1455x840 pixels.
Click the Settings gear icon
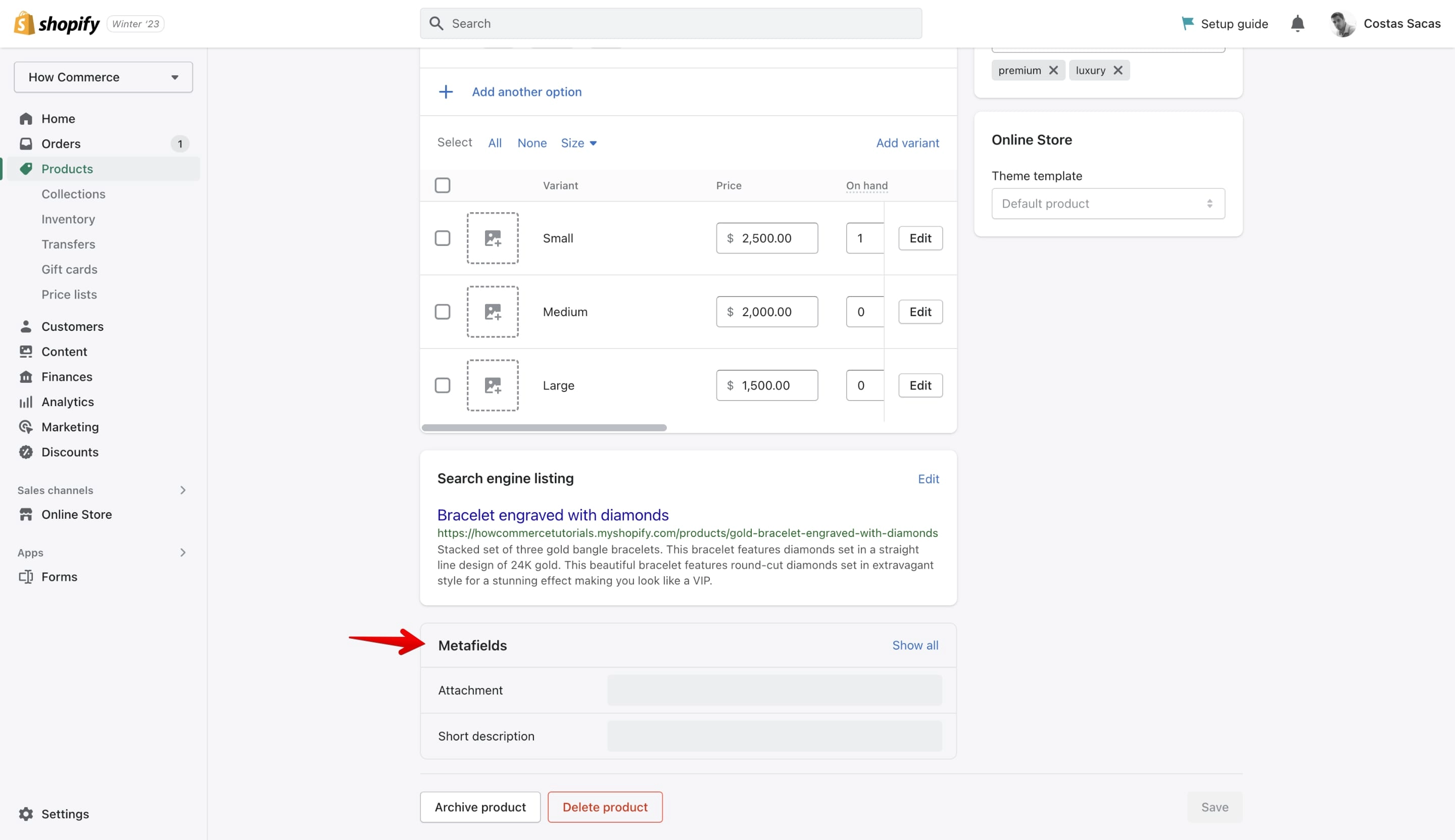pos(26,814)
